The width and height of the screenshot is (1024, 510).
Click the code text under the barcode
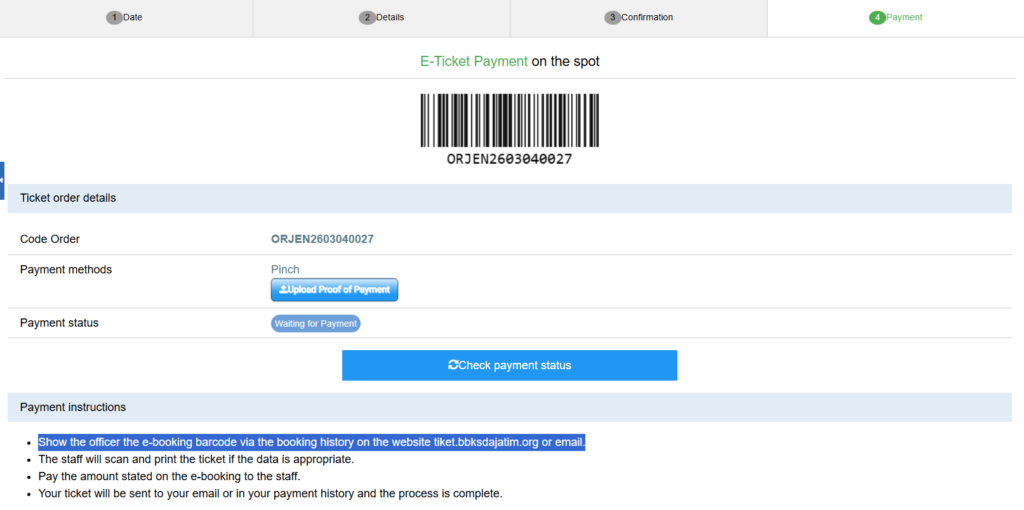pos(509,159)
